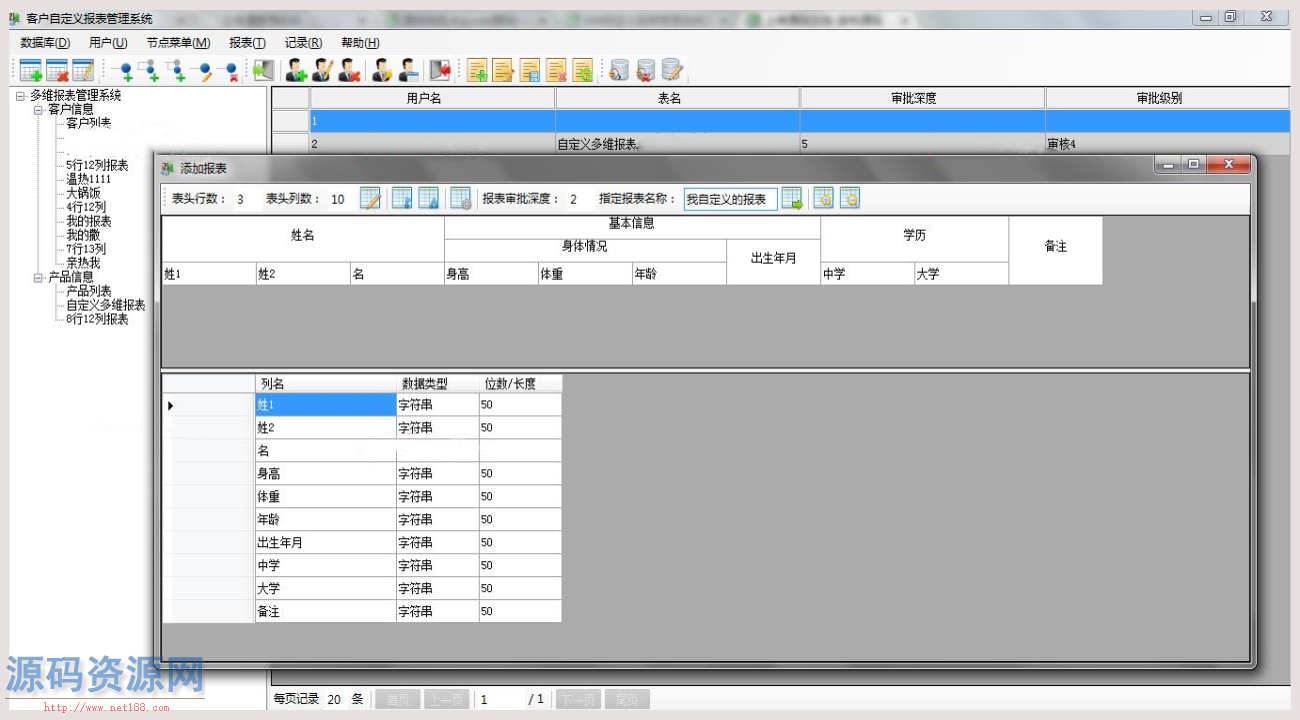Click the 自定义多维报表 cell in main grid
This screenshot has width=1300, height=720.
[677, 144]
